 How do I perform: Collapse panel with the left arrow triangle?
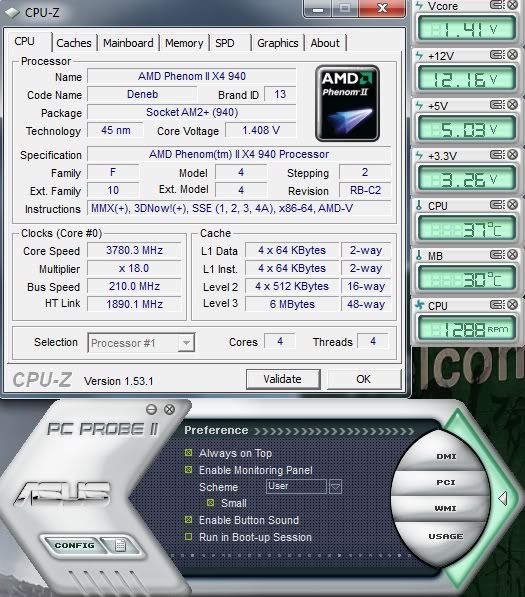click(x=503, y=498)
